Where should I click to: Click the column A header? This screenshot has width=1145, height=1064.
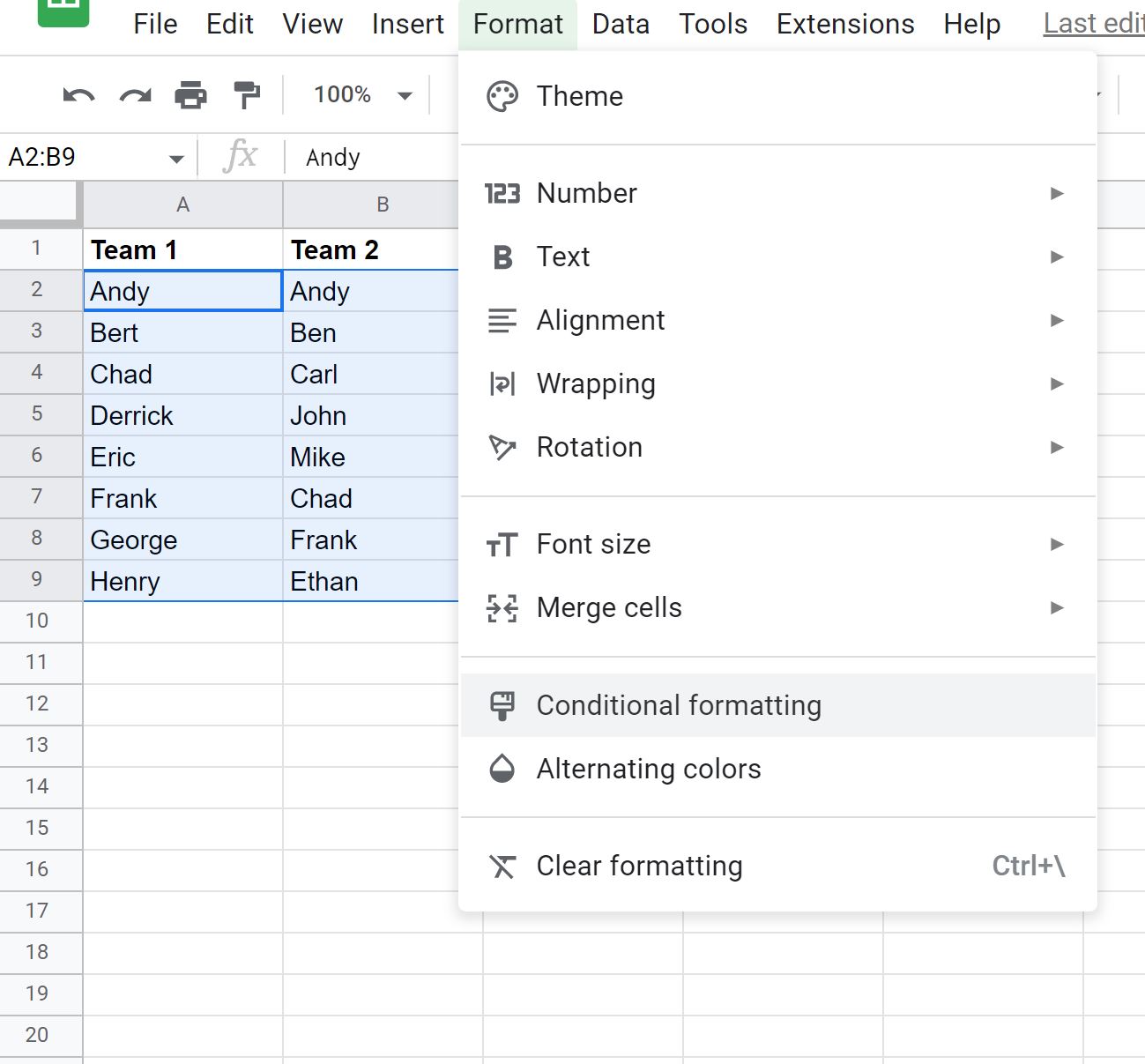click(x=182, y=205)
